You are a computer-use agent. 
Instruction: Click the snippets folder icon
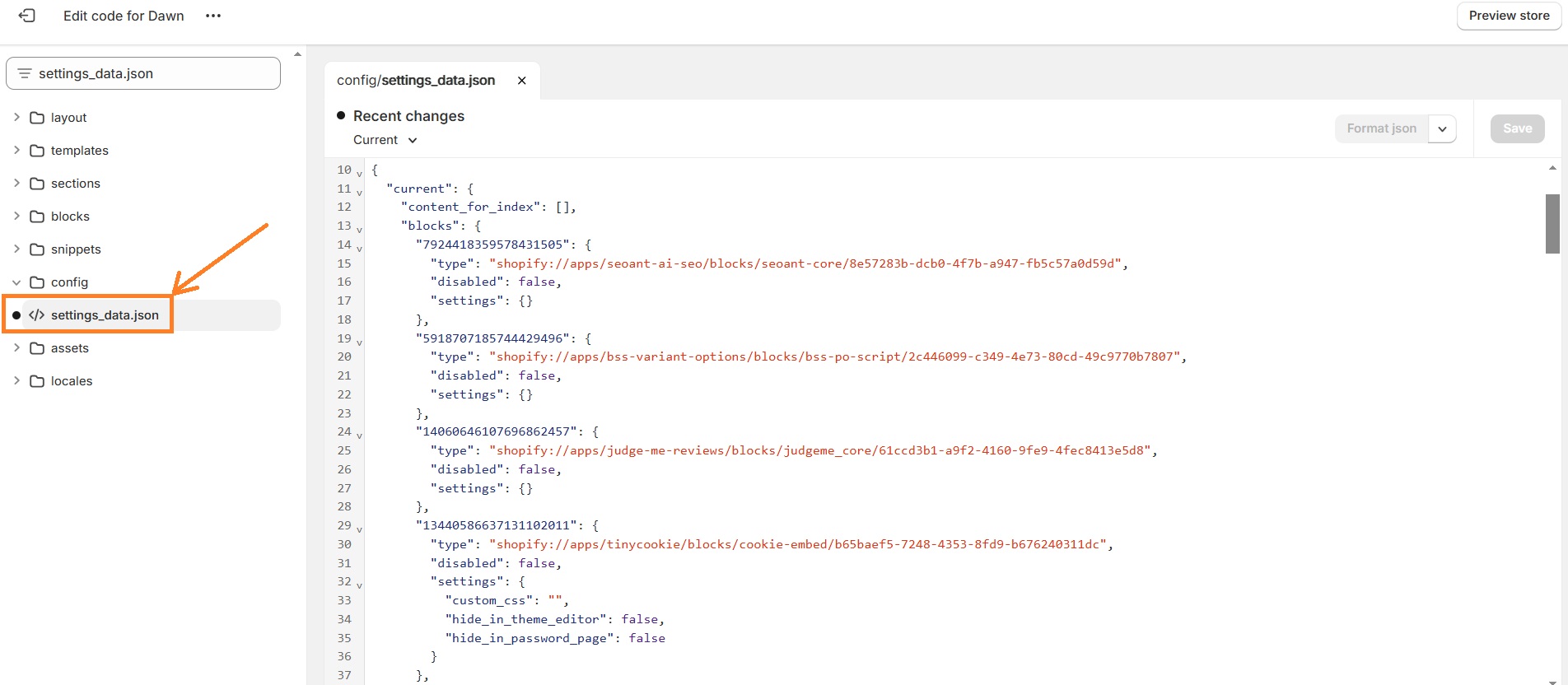point(37,249)
